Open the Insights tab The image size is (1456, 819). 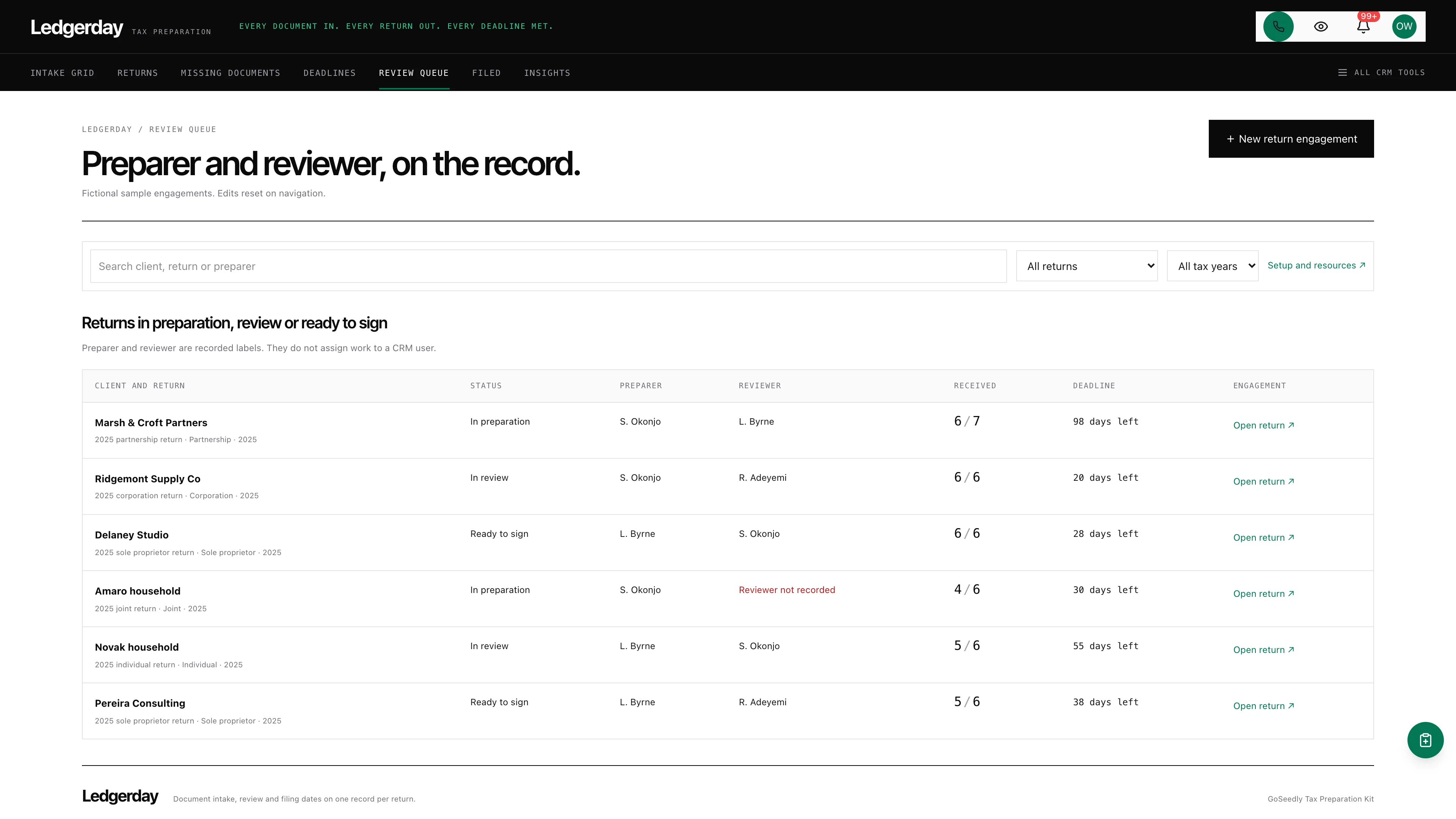coord(546,73)
